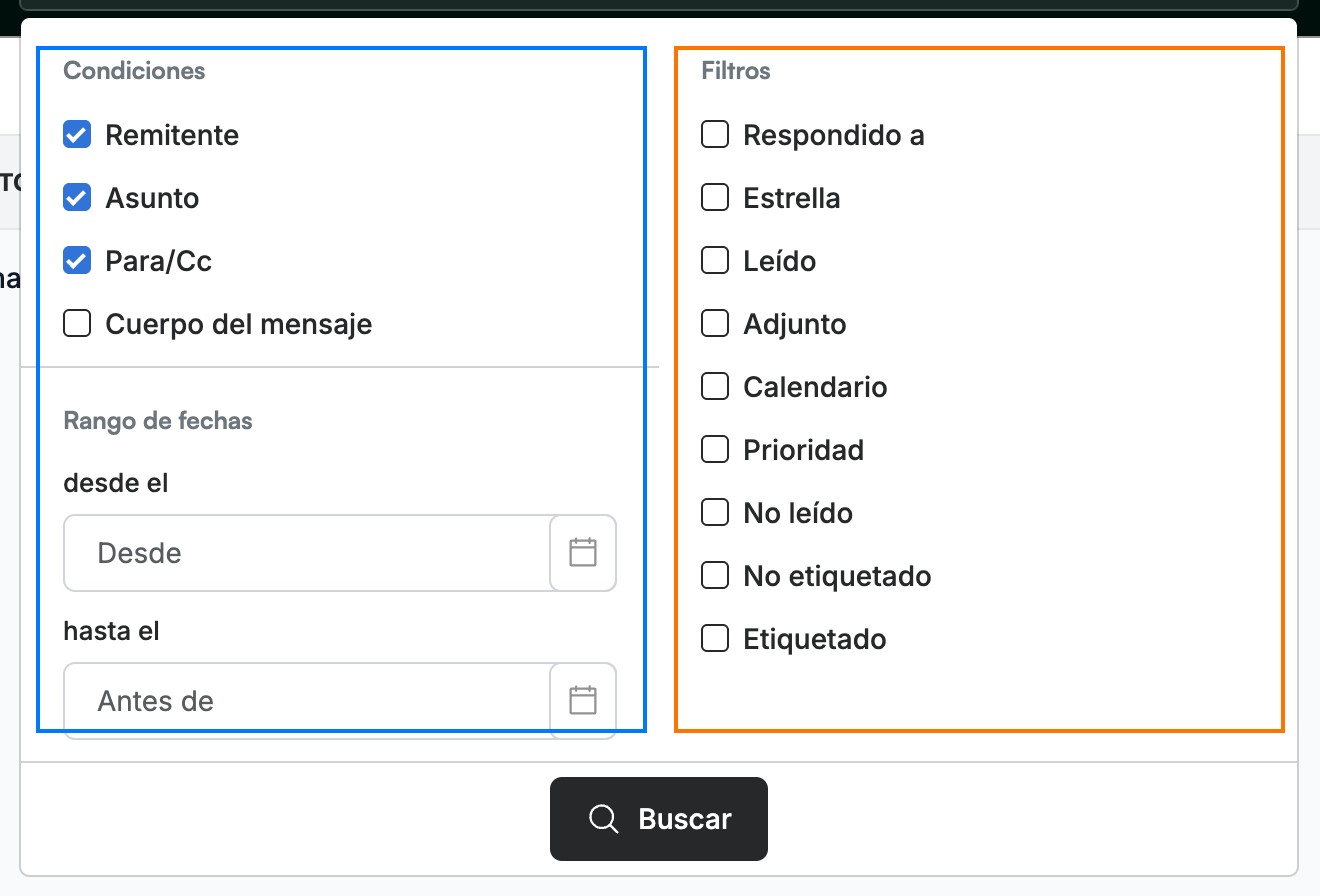1320x896 pixels.
Task: Enable Cuerpo del mensaje condition
Action: coord(77,324)
